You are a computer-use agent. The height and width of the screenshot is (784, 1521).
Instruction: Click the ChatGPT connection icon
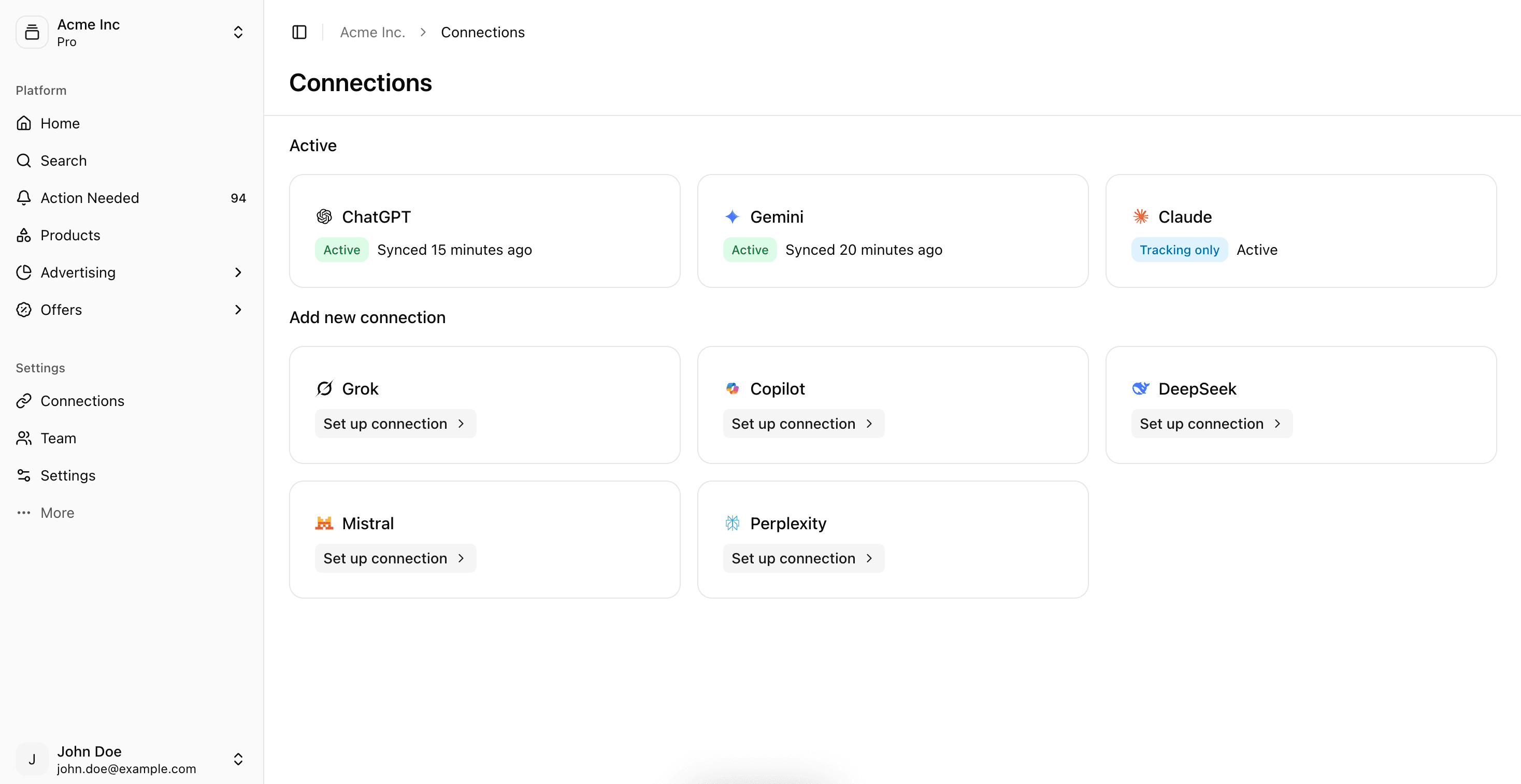324,216
